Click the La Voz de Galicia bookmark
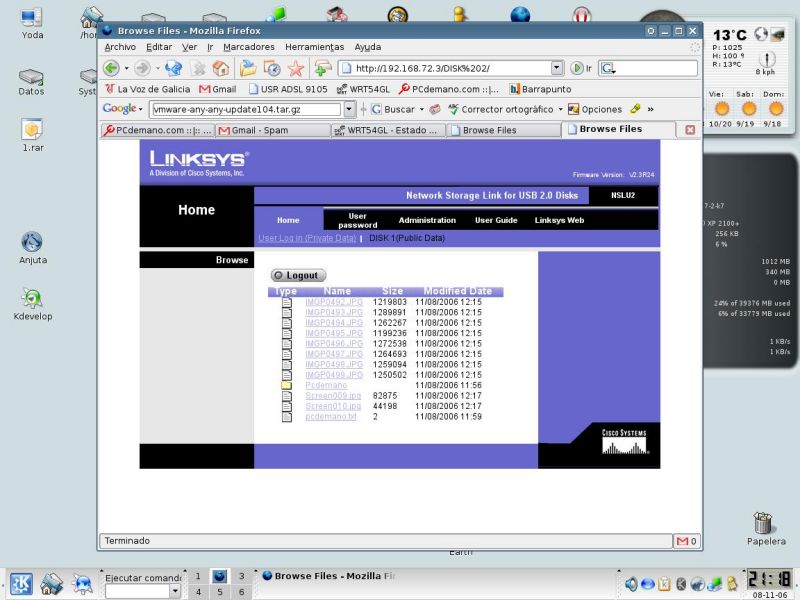Viewport: 800px width, 600px height. pyautogui.click(x=148, y=89)
